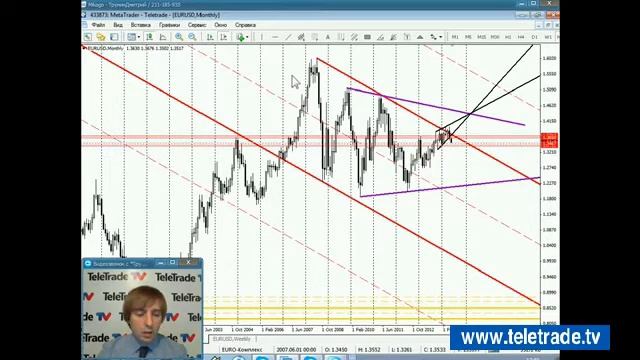Screen dimensions: 640x360
Task: Click the yellow Profiles folder icon
Action: click(x=101, y=37)
